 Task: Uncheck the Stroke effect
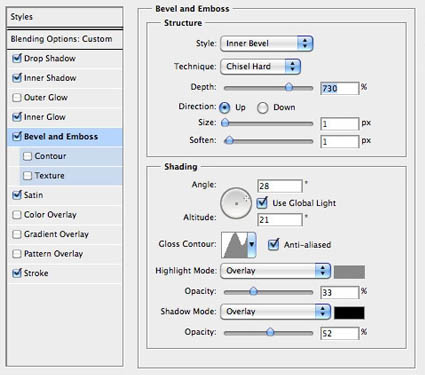[x=17, y=273]
